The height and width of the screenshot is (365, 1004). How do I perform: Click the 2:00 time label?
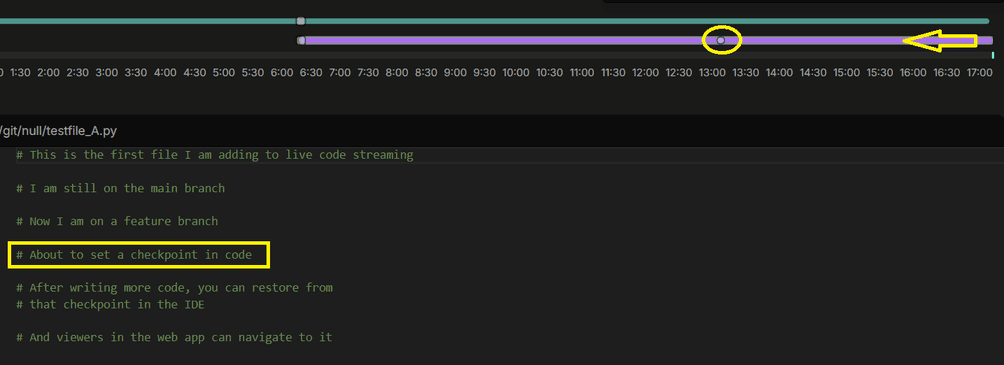tap(49, 72)
